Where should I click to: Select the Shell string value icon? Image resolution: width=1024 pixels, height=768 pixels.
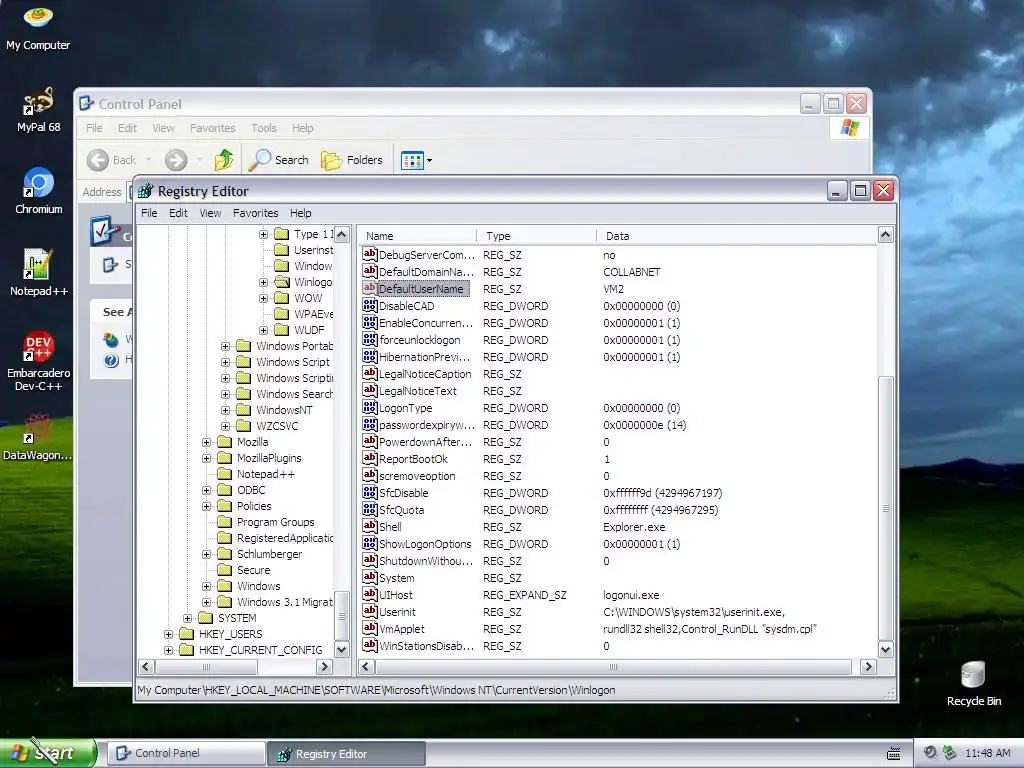pyautogui.click(x=370, y=526)
